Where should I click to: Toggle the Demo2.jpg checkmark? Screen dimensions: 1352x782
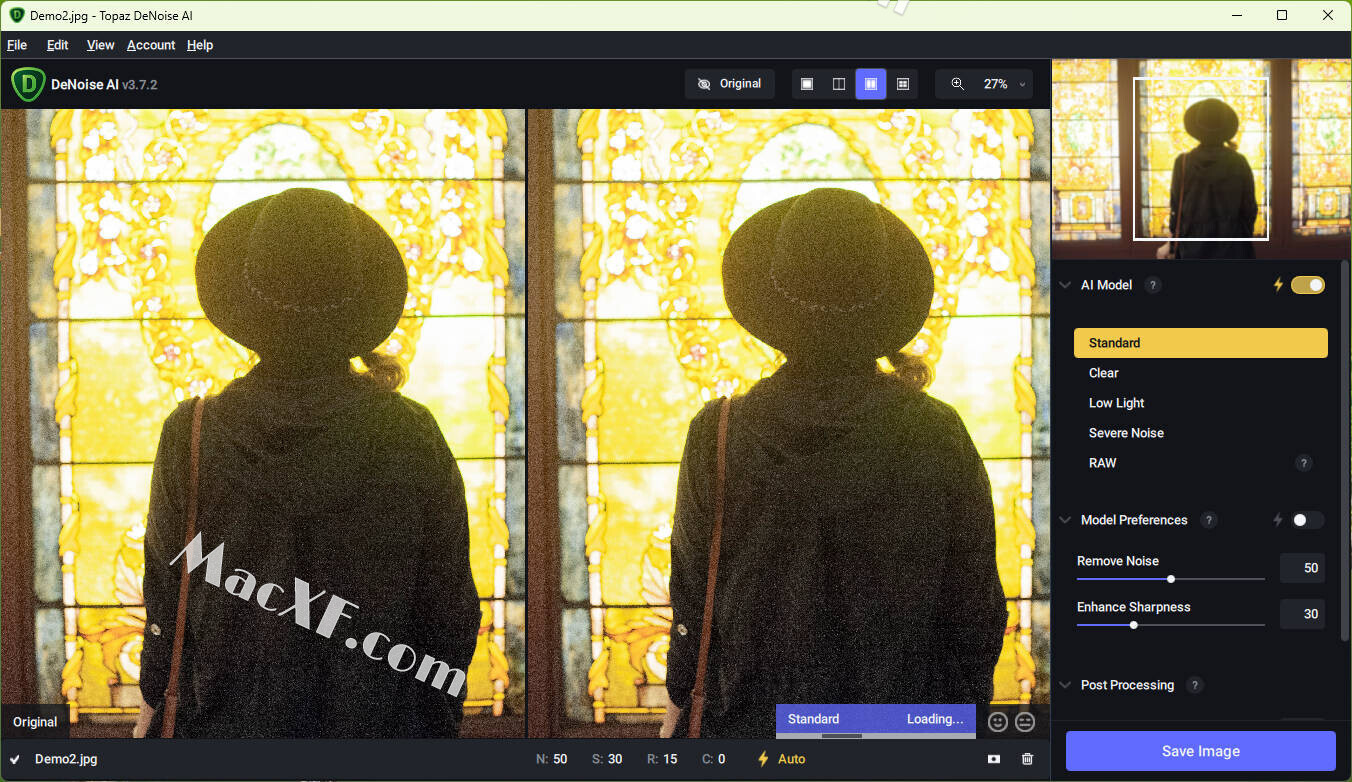(x=15, y=759)
